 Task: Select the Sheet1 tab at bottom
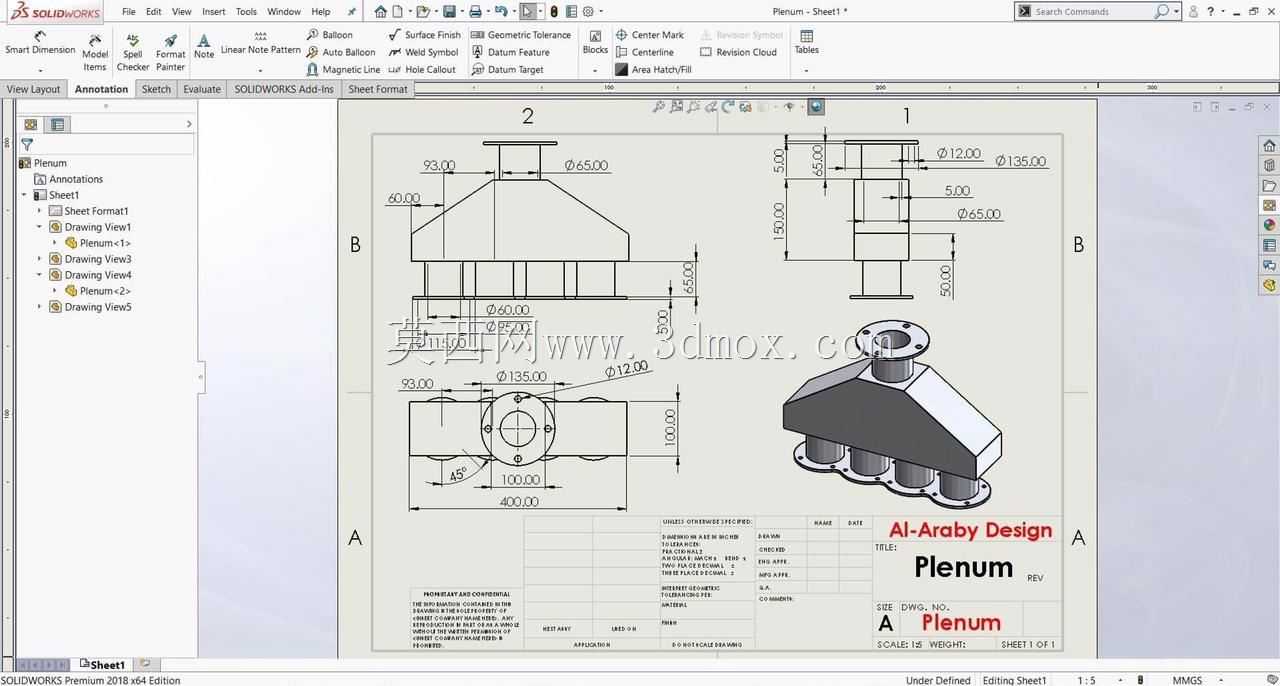click(103, 664)
